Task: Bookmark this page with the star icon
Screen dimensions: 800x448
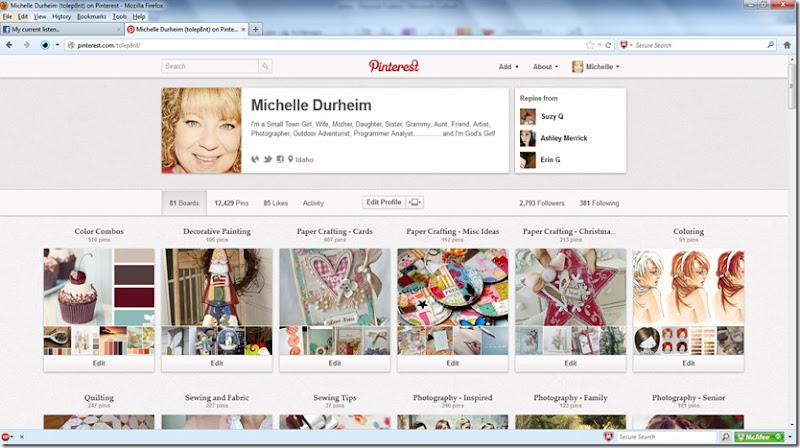Action: point(590,45)
